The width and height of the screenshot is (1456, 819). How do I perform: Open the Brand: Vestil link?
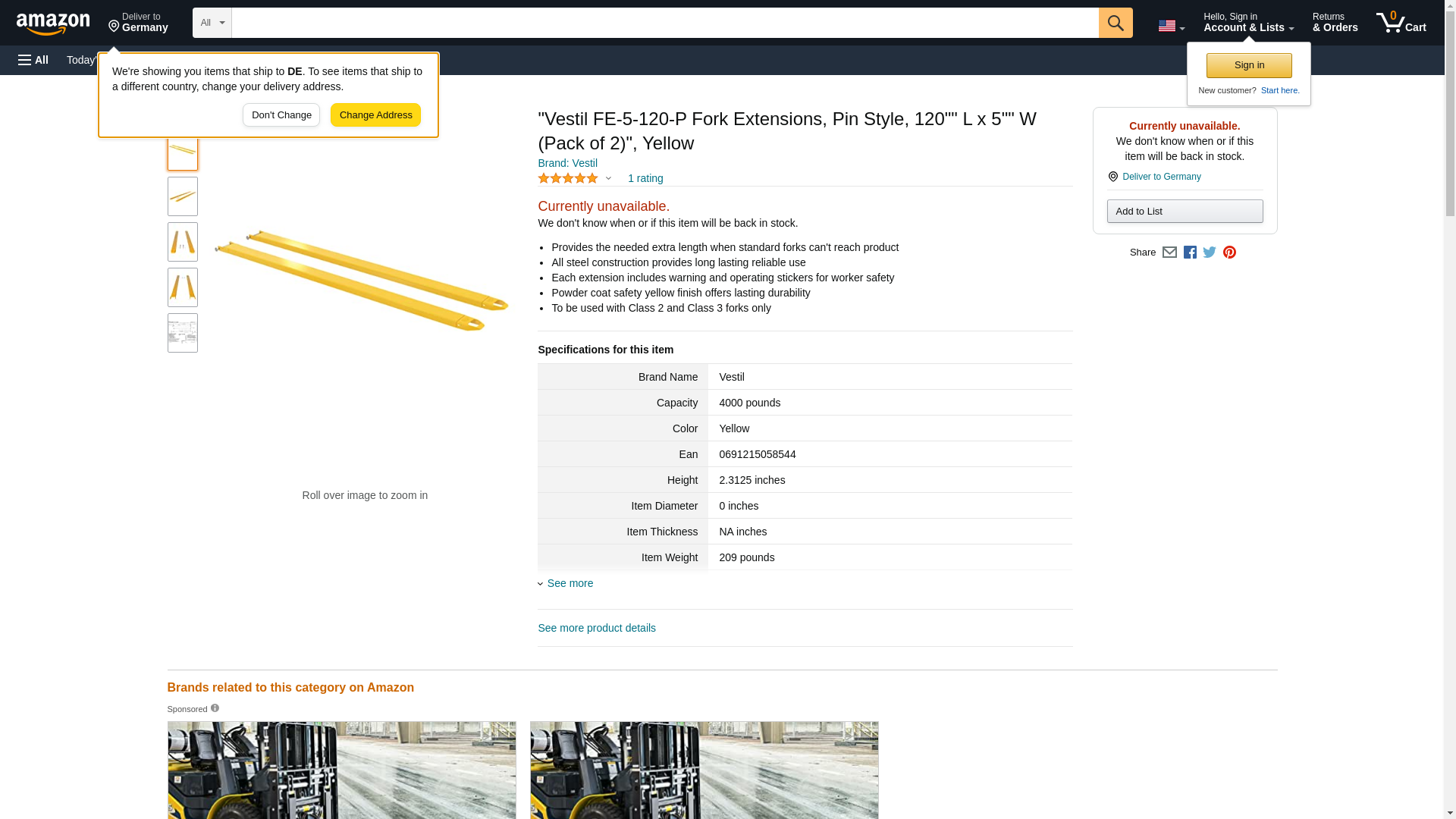pyautogui.click(x=567, y=163)
